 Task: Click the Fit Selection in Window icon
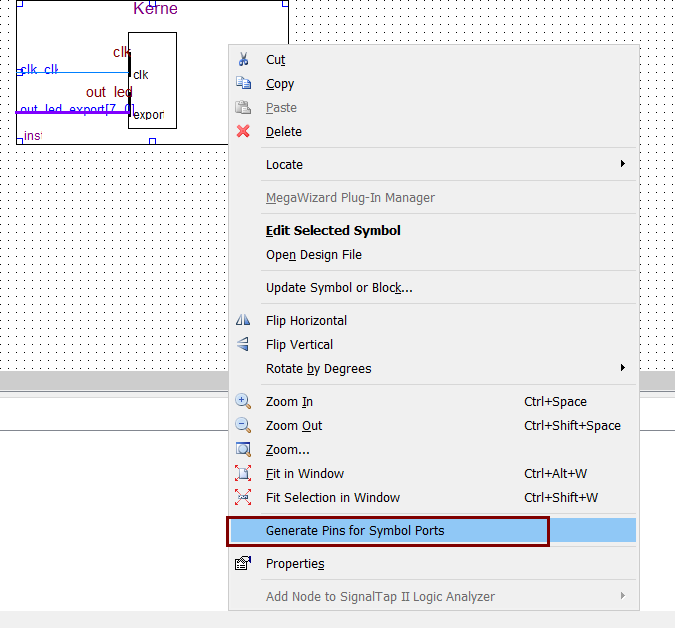click(243, 497)
